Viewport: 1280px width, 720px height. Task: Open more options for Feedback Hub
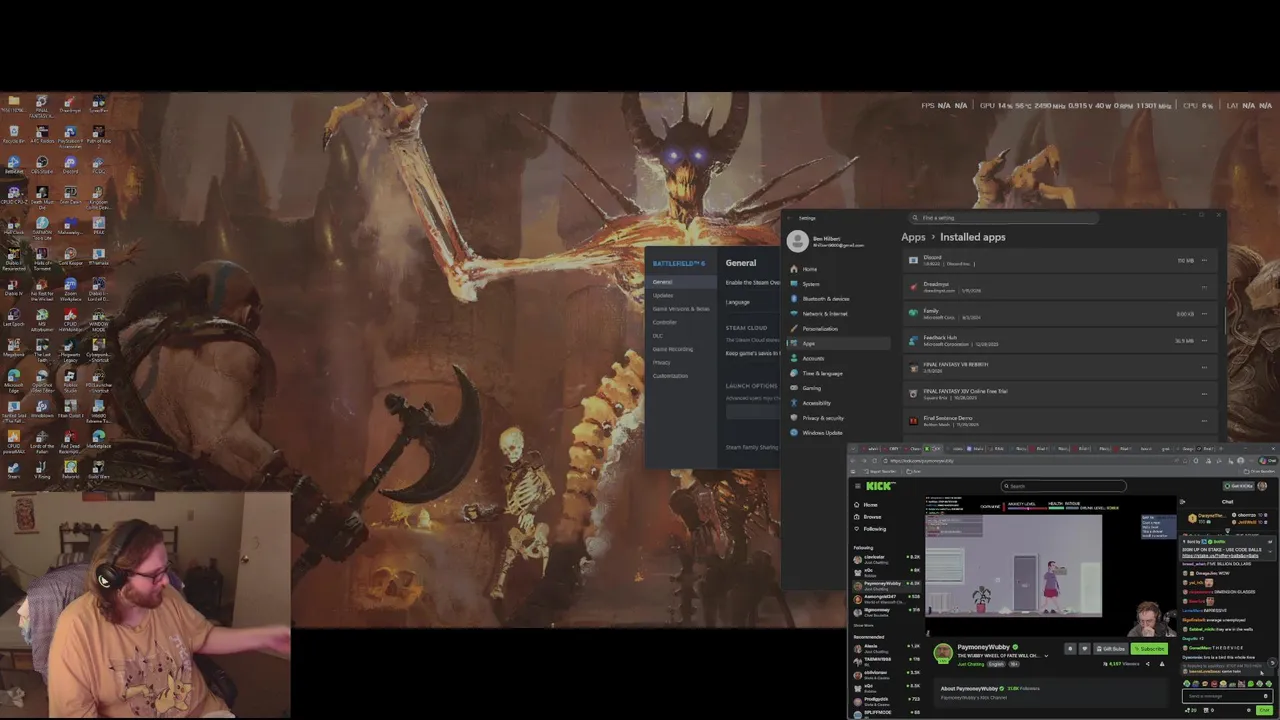1204,341
